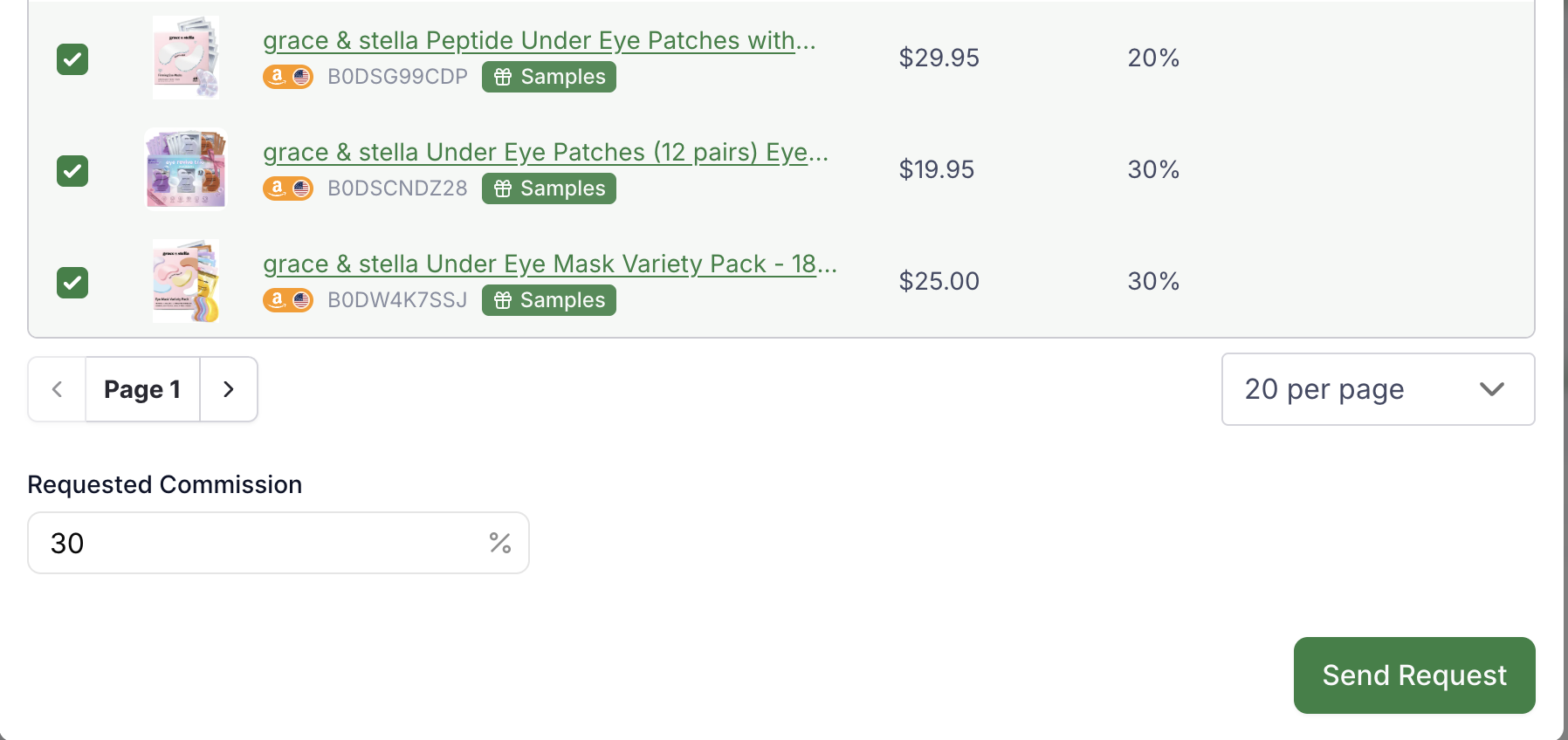The height and width of the screenshot is (740, 1568).
Task: Uncheck the Under Eye Mask Variety Pack product
Action: coord(72,282)
